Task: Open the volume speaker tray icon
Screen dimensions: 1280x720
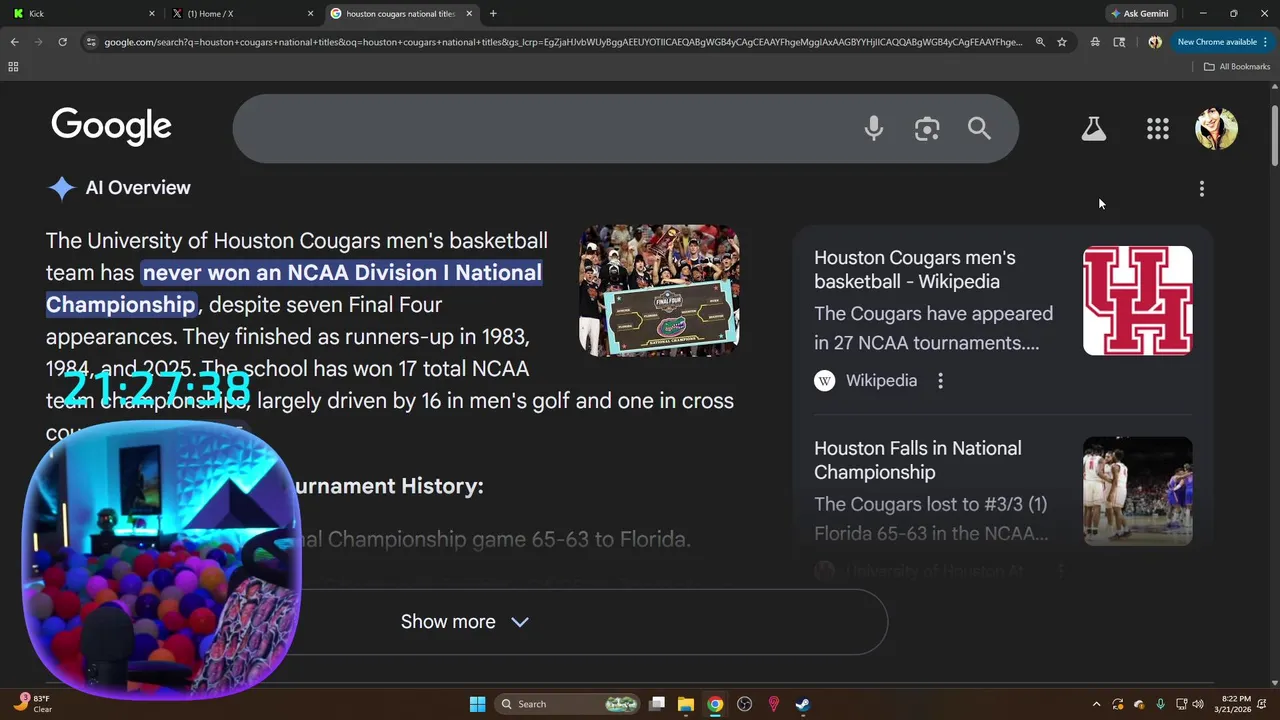Action: click(x=1198, y=704)
